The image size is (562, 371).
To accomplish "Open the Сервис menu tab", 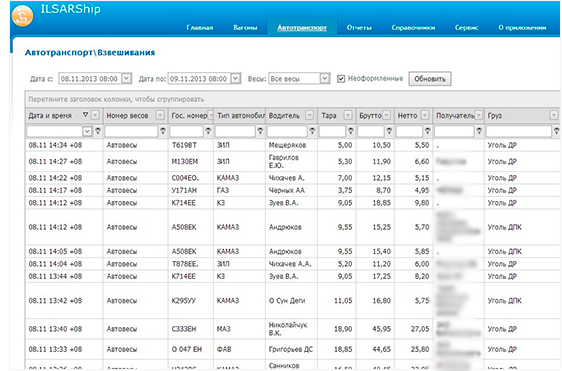I will [x=466, y=28].
